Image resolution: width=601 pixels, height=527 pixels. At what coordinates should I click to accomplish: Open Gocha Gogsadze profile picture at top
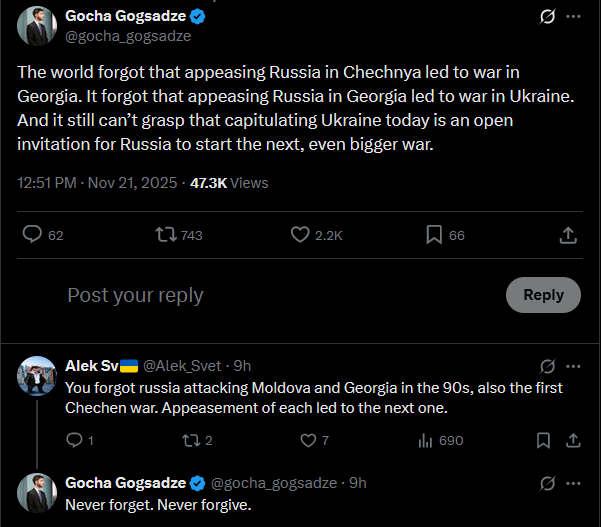37,26
